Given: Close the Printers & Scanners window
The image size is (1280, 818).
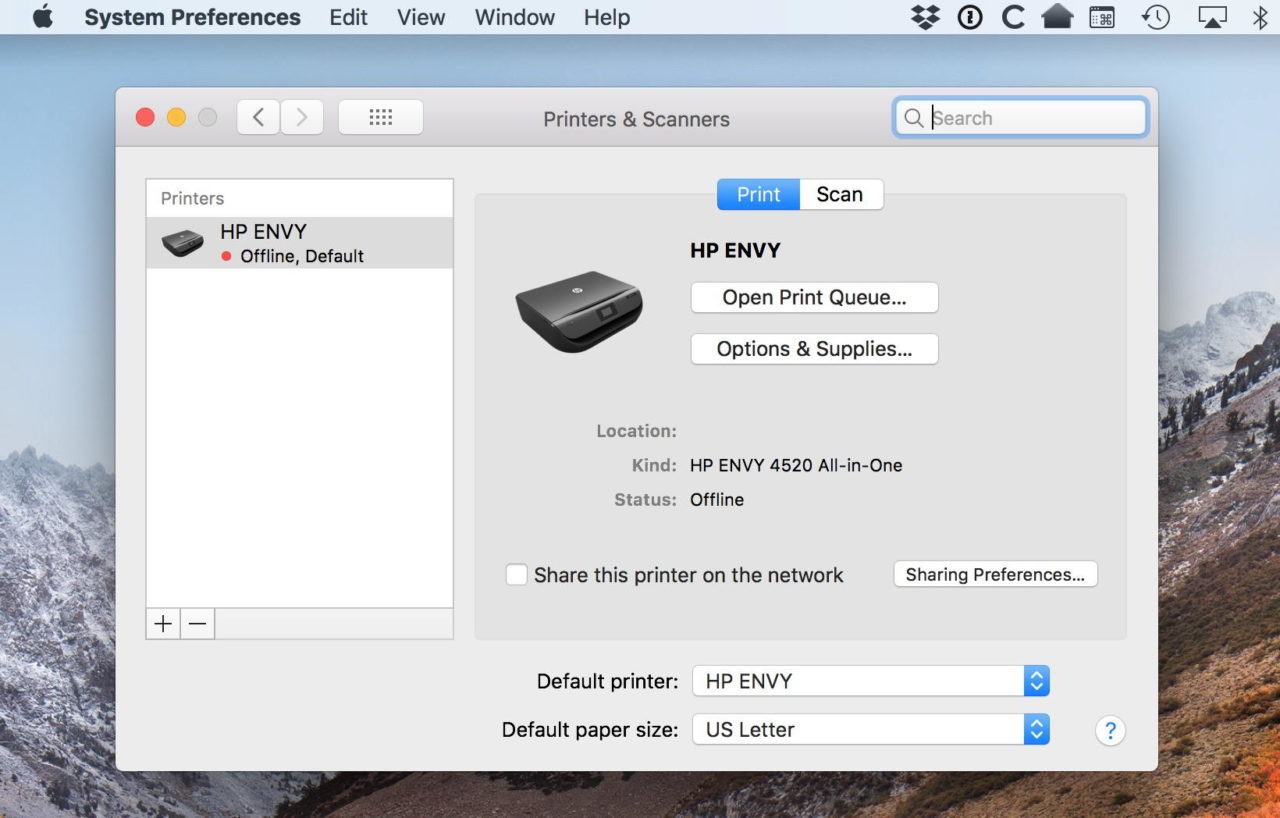Looking at the screenshot, I should point(145,117).
